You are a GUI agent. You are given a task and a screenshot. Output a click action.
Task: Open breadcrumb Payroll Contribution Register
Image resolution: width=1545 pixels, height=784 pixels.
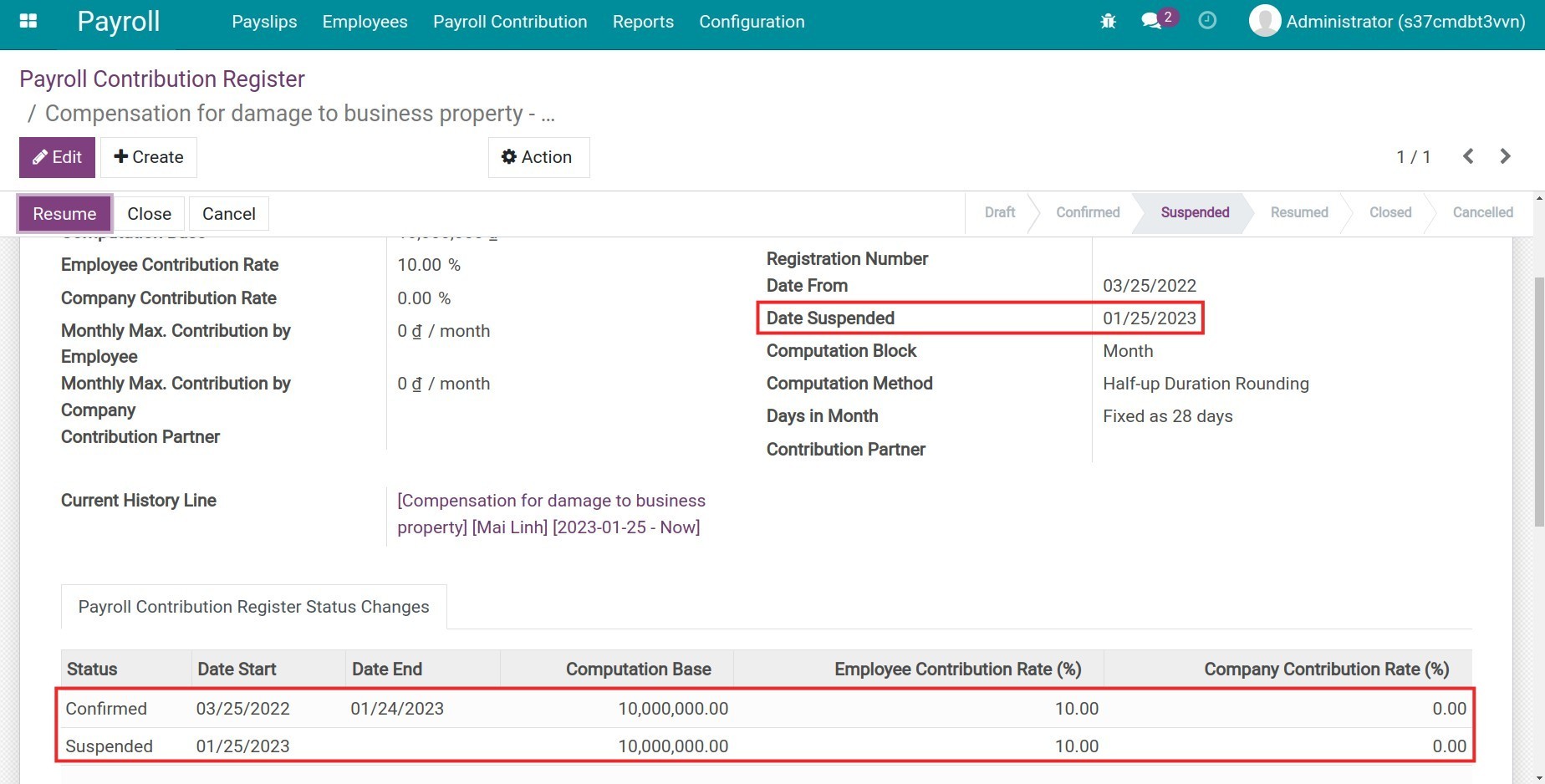click(x=162, y=79)
